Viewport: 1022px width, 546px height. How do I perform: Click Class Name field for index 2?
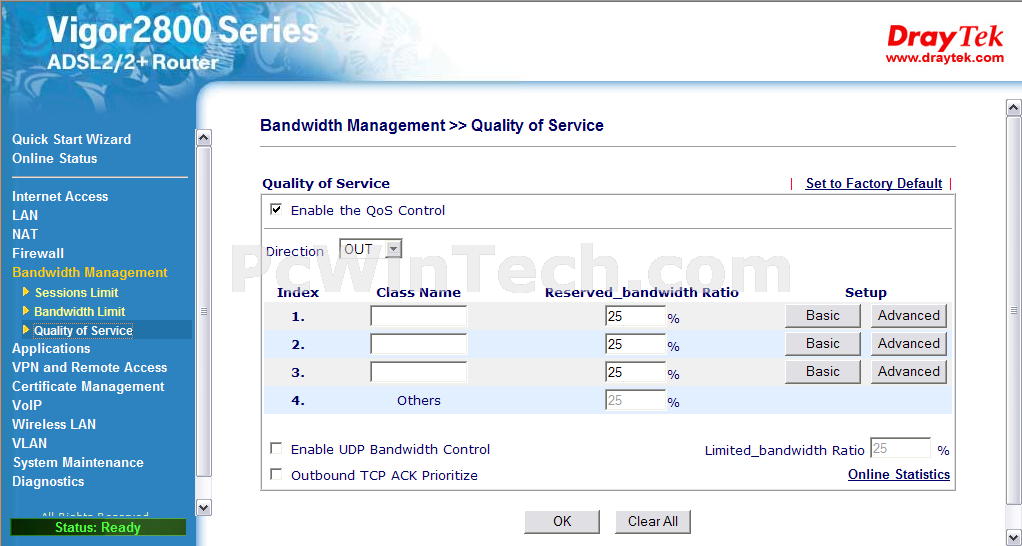click(x=418, y=344)
